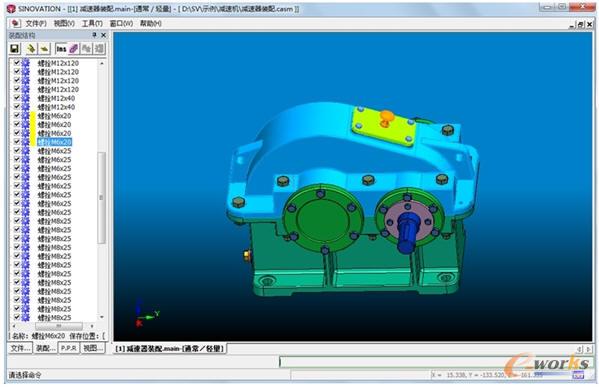This screenshot has width=599, height=387.
Task: Uncheck the highlighted 螺栓M6x20 item checkbox
Action: [x=16, y=142]
